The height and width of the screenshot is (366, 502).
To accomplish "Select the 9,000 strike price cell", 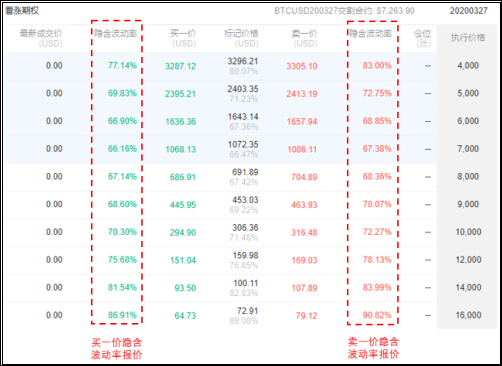I will [x=468, y=204].
